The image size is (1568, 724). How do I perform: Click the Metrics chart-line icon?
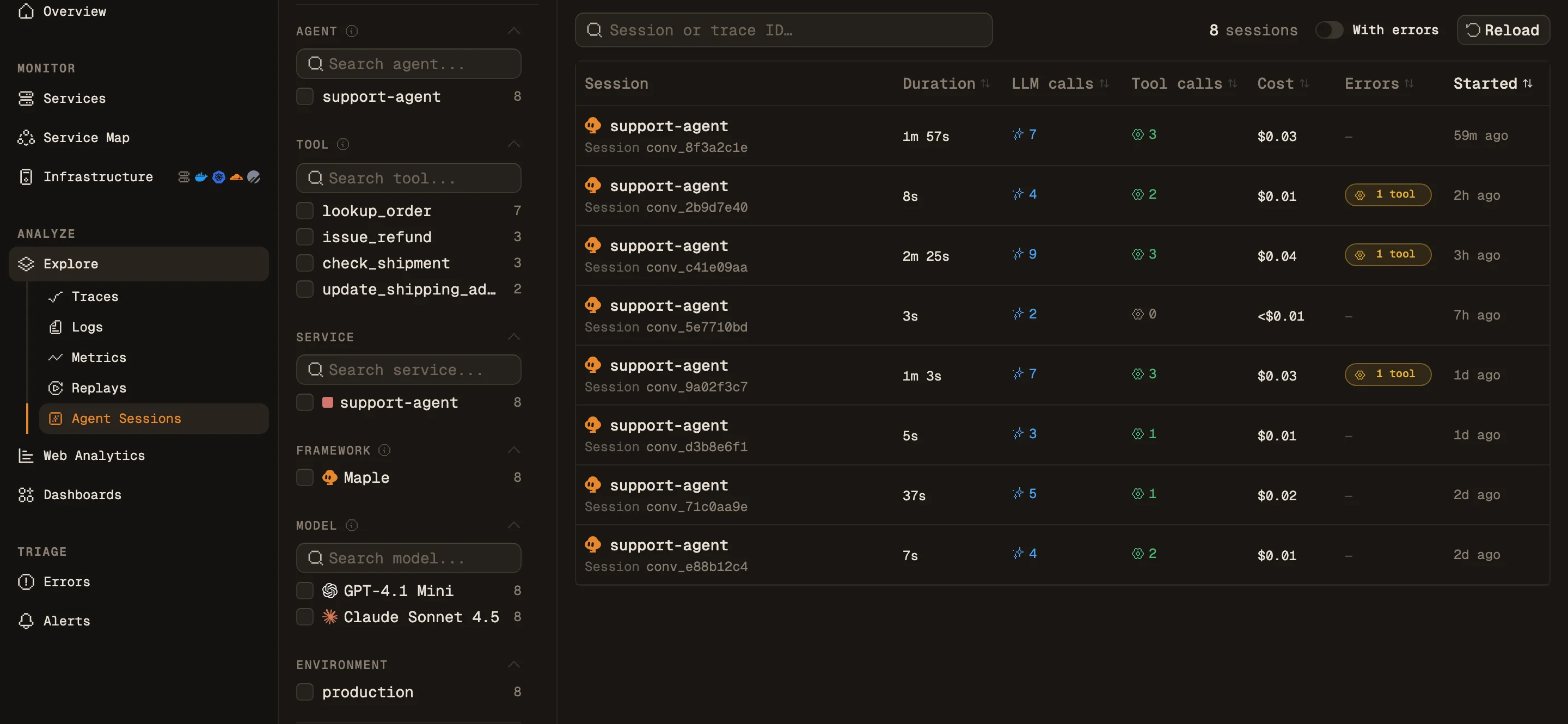click(56, 358)
